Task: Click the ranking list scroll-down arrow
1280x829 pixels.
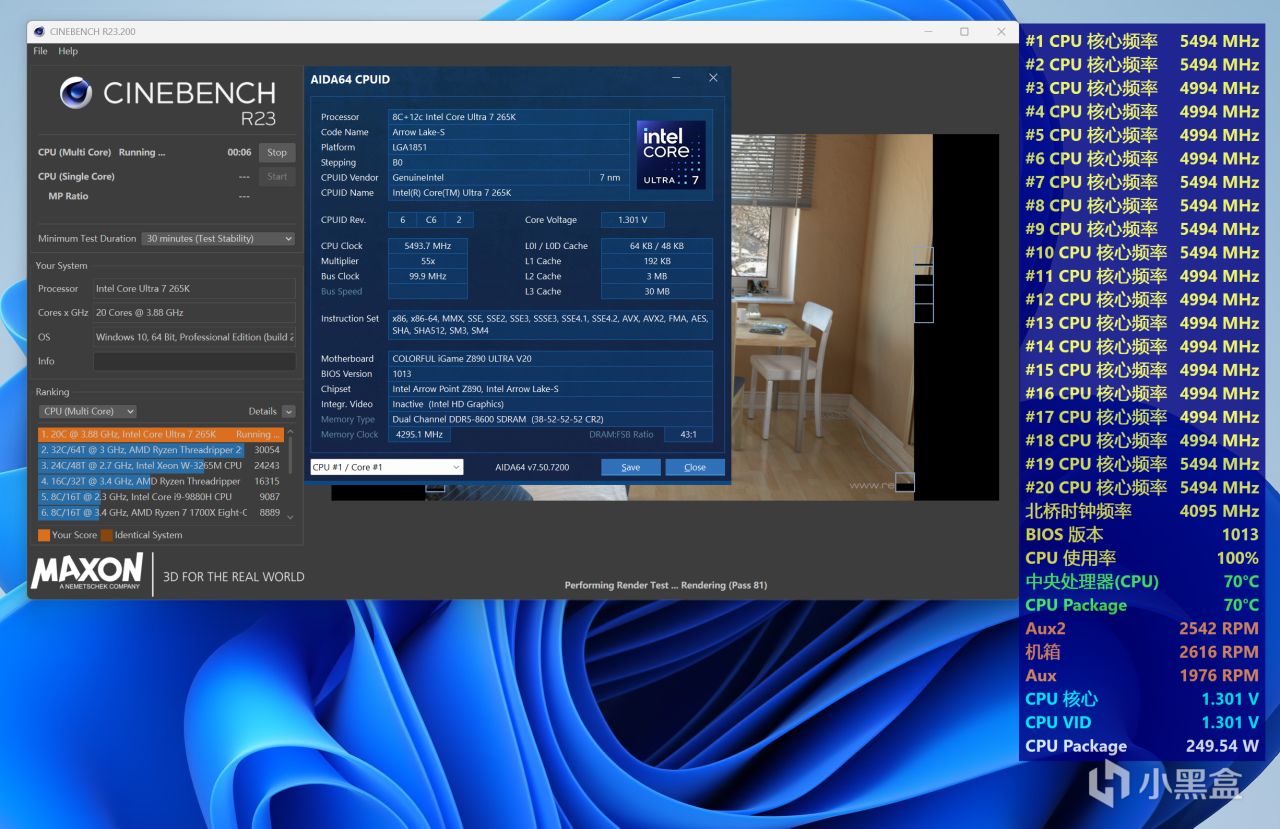Action: point(291,516)
